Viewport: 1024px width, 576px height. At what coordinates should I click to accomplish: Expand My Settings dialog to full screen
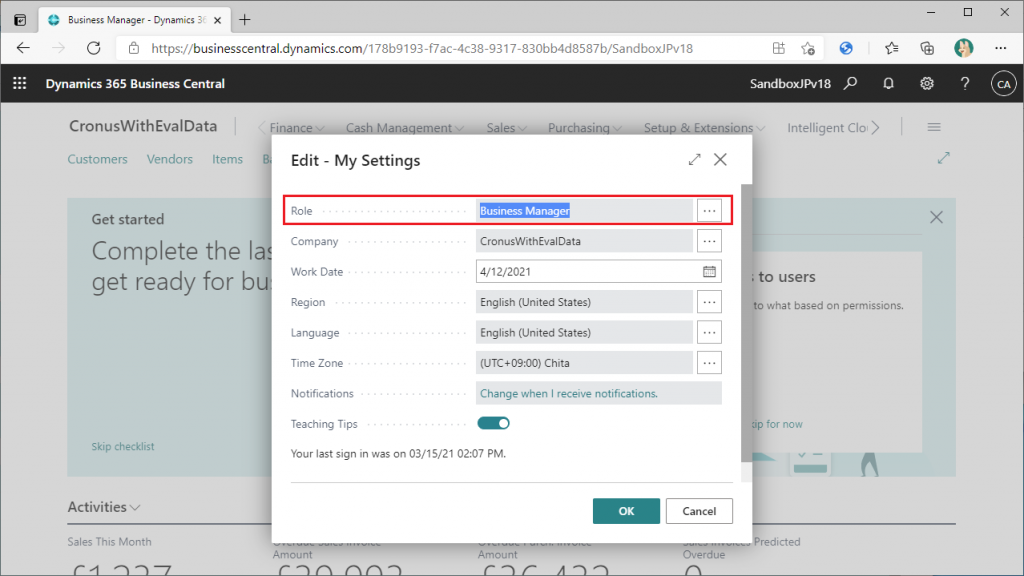tap(694, 160)
